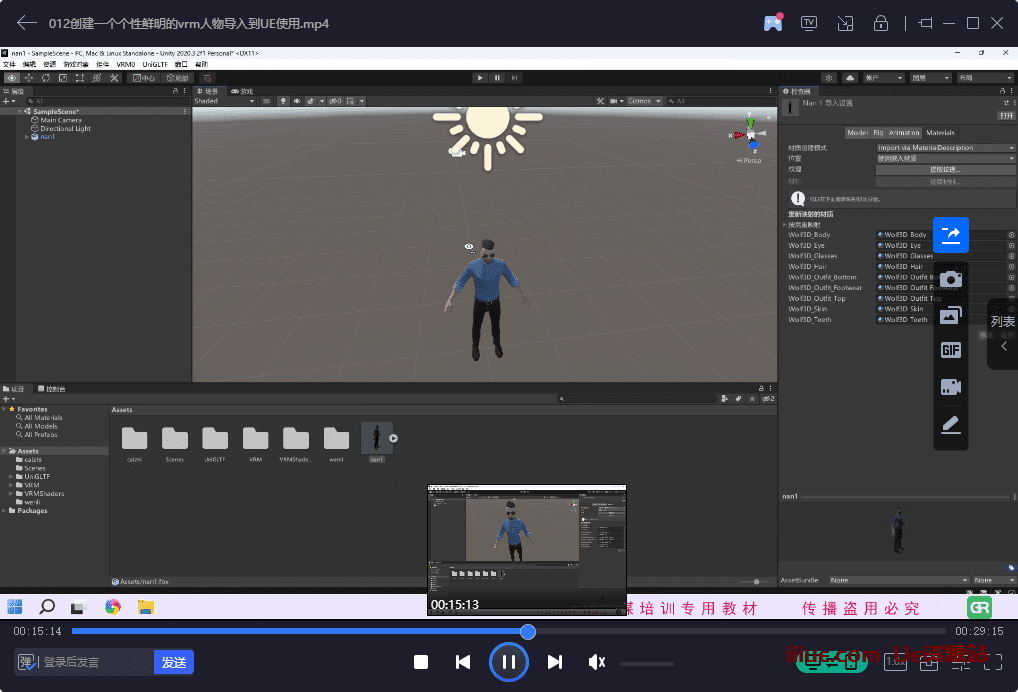This screenshot has width=1018, height=692.
Task: Stop the video playback
Action: (x=421, y=662)
